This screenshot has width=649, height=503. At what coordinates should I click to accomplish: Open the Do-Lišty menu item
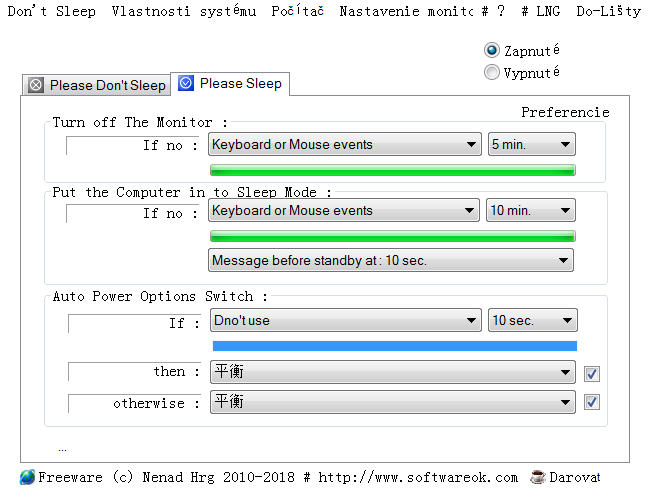[x=608, y=11]
